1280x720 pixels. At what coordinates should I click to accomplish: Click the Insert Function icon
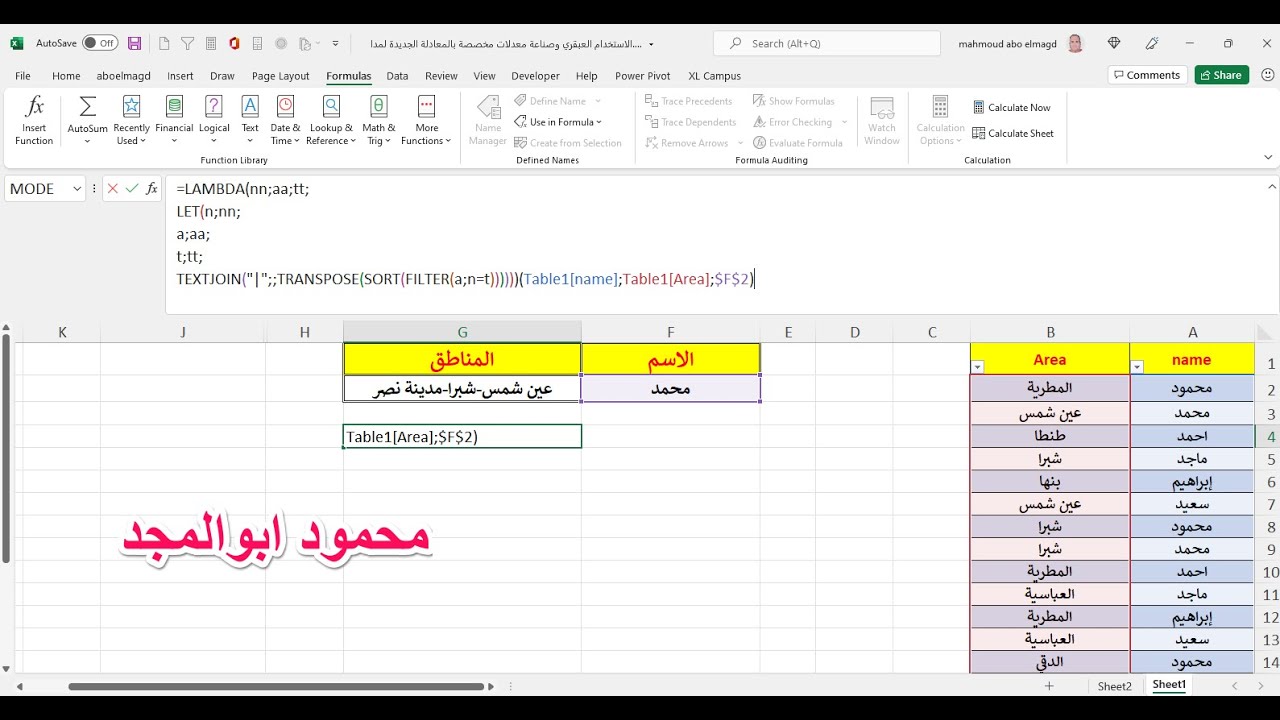point(34,121)
